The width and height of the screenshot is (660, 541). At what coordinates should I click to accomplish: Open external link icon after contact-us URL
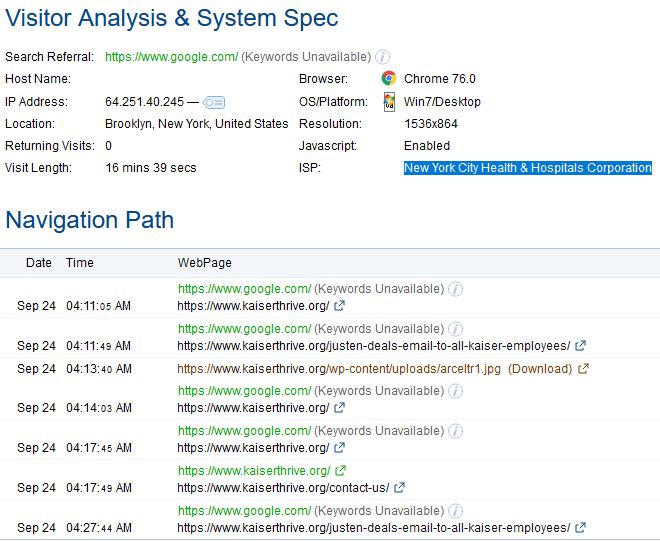click(399, 488)
